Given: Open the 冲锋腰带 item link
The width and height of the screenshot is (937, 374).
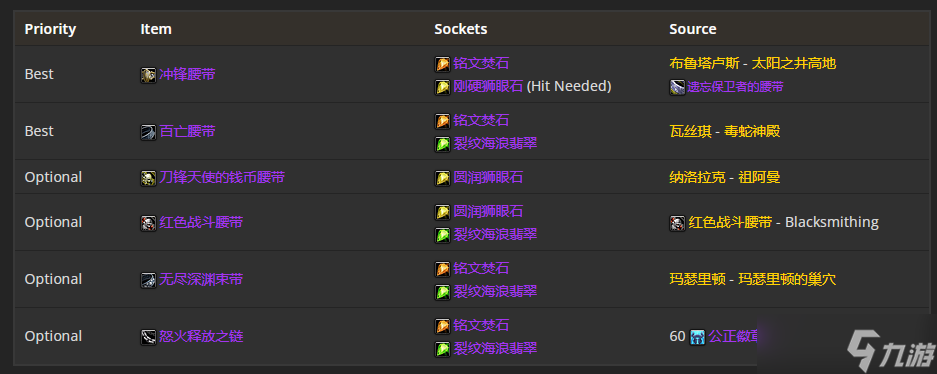Looking at the screenshot, I should pos(187,75).
